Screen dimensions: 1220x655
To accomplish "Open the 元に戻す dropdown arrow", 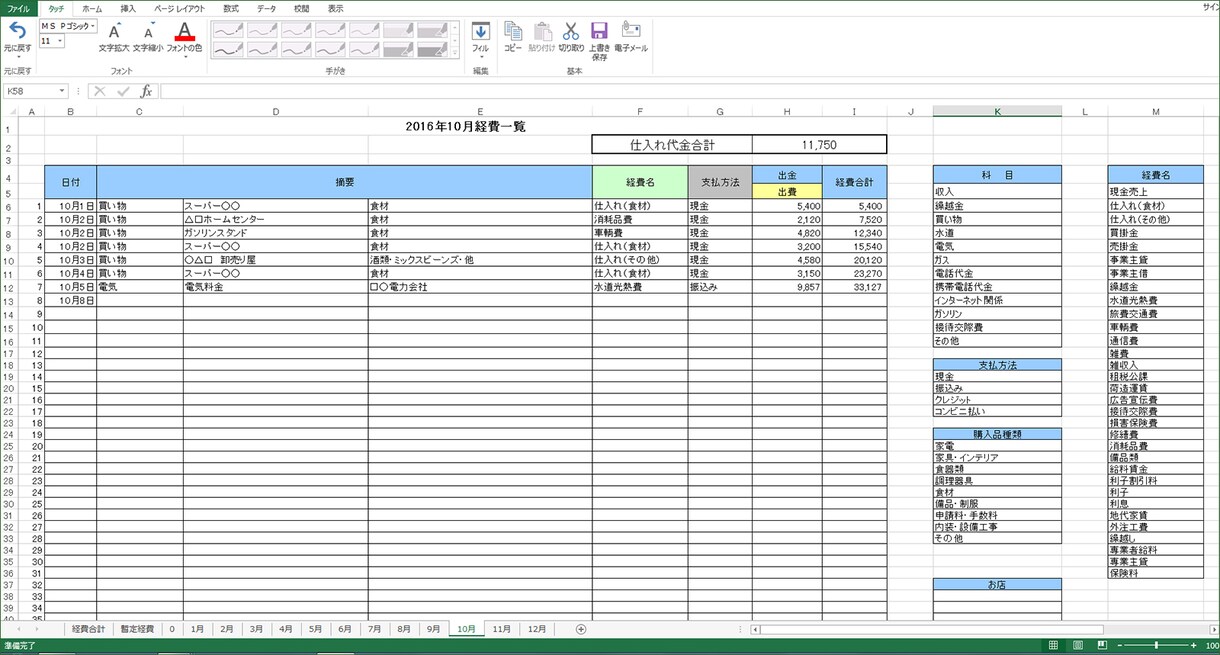I will [x=17, y=57].
